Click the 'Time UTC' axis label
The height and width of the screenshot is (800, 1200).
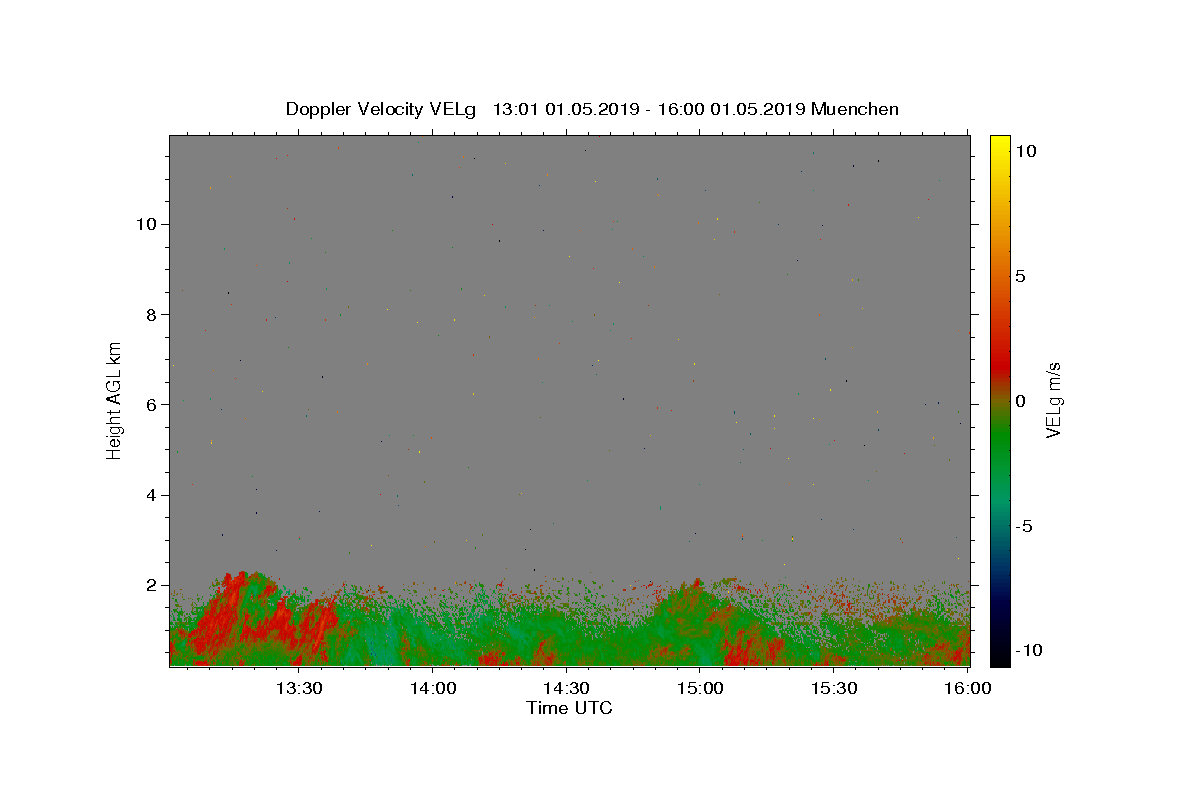click(569, 708)
